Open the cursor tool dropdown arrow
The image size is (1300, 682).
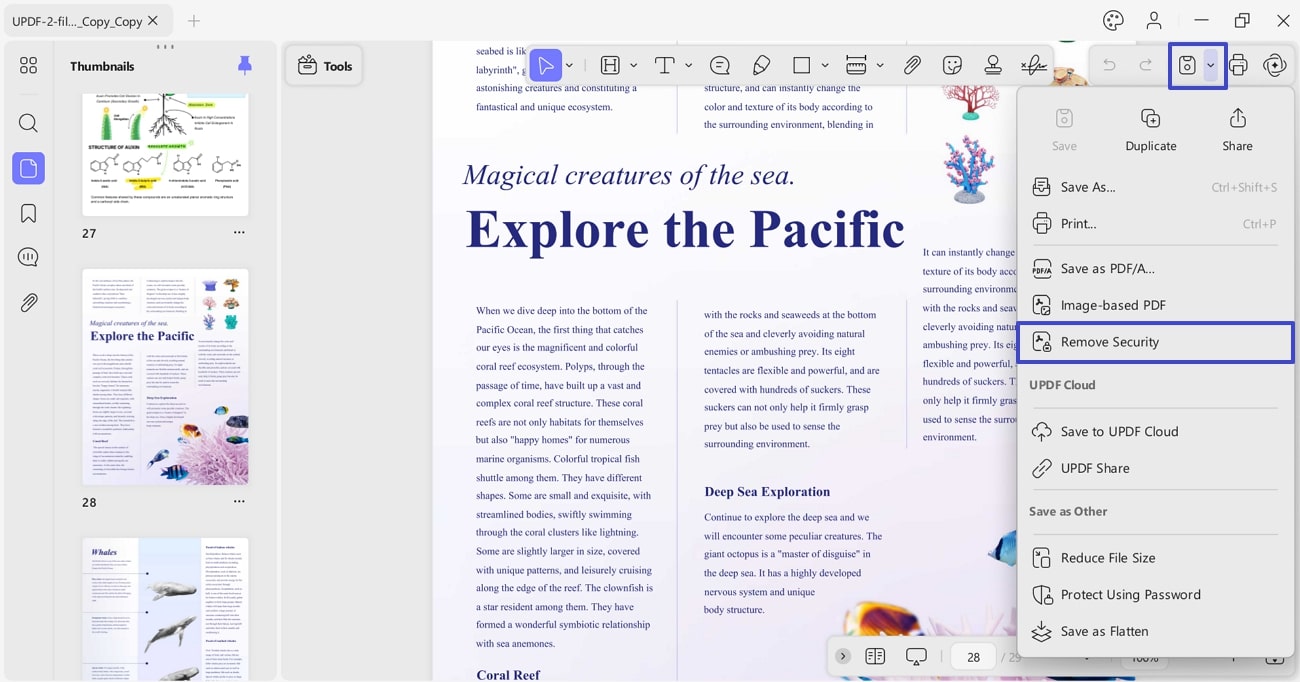click(569, 66)
